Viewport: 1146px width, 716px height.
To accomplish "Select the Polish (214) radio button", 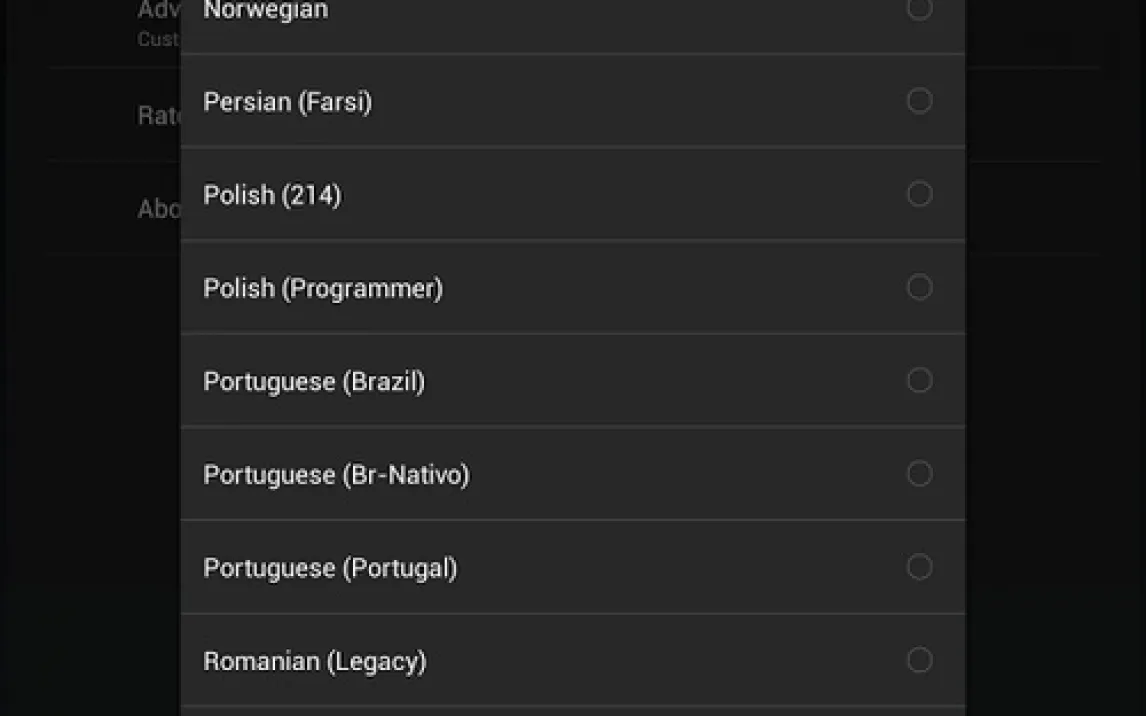I will pyautogui.click(x=919, y=194).
